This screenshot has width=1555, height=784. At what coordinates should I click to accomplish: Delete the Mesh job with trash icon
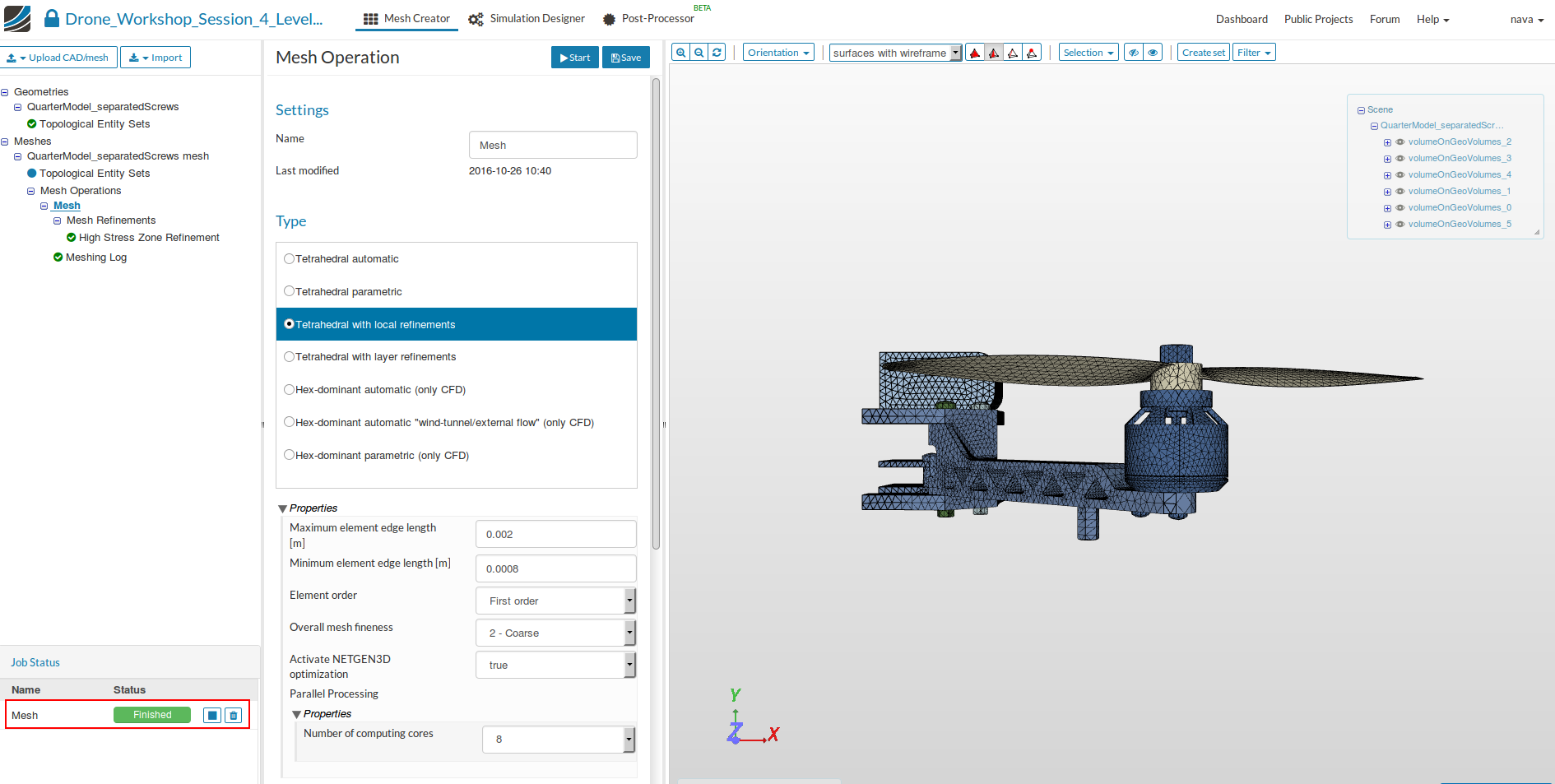[x=234, y=716]
